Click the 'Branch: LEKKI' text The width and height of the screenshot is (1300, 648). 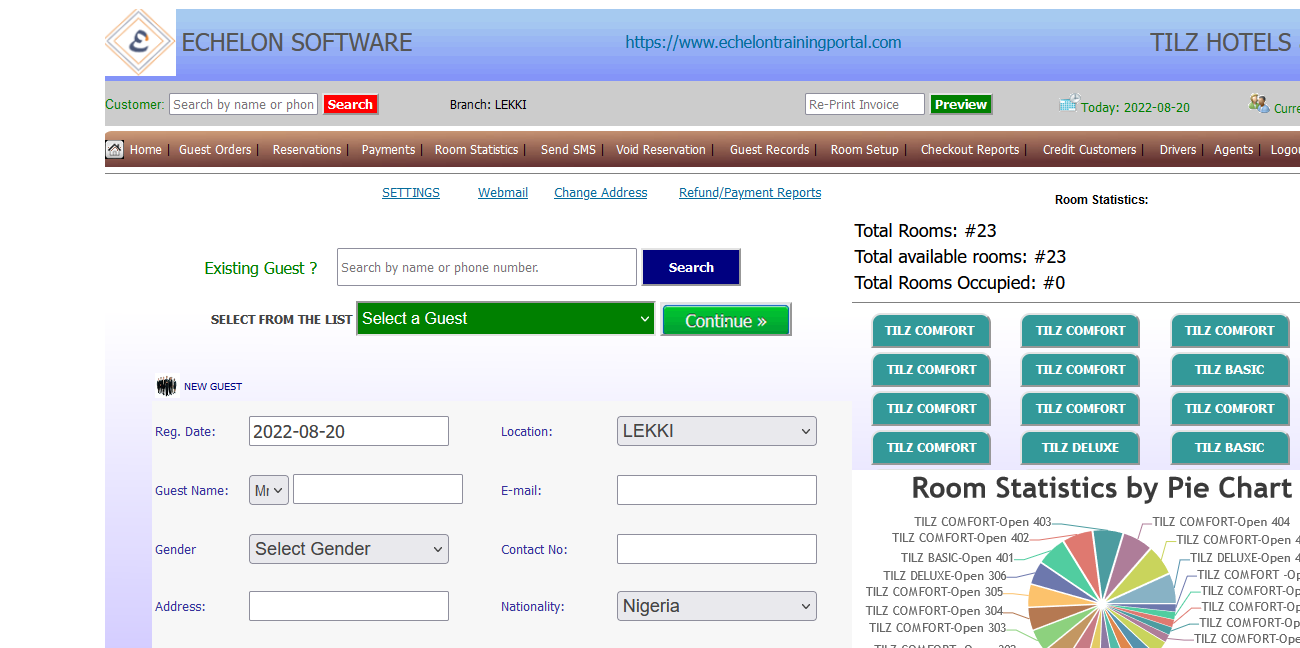pos(488,104)
